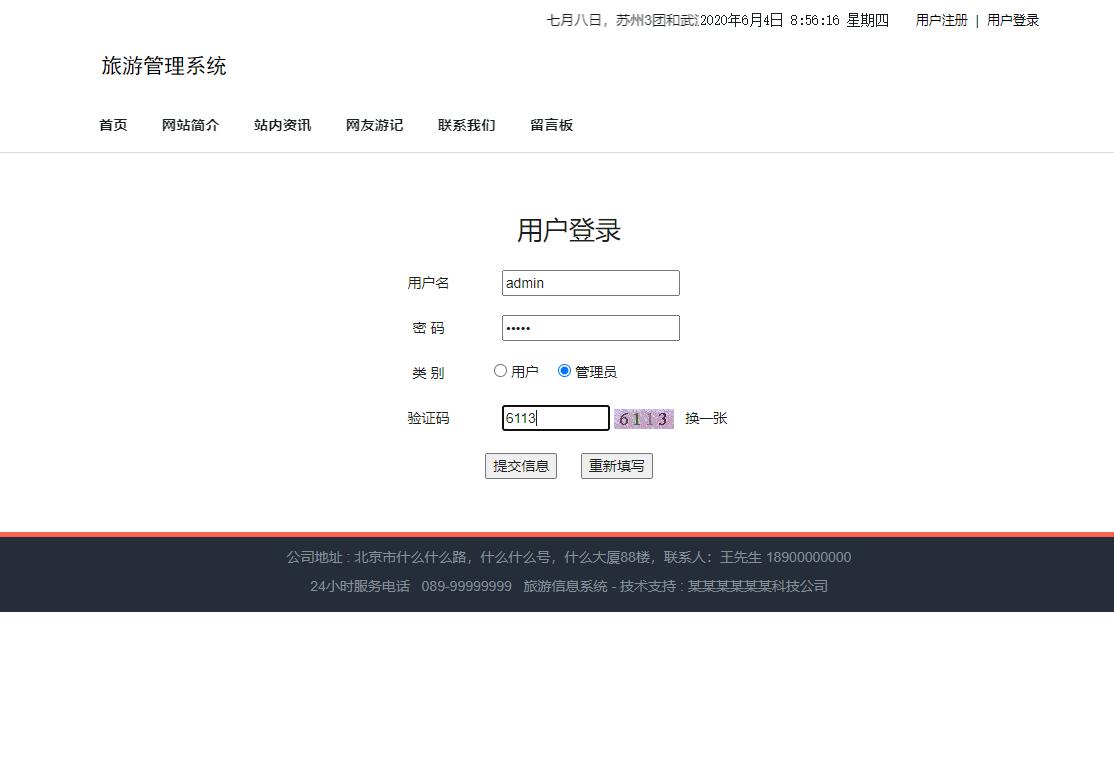Open the 用户注册 registration link
This screenshot has height=758, width=1114.
coord(940,20)
